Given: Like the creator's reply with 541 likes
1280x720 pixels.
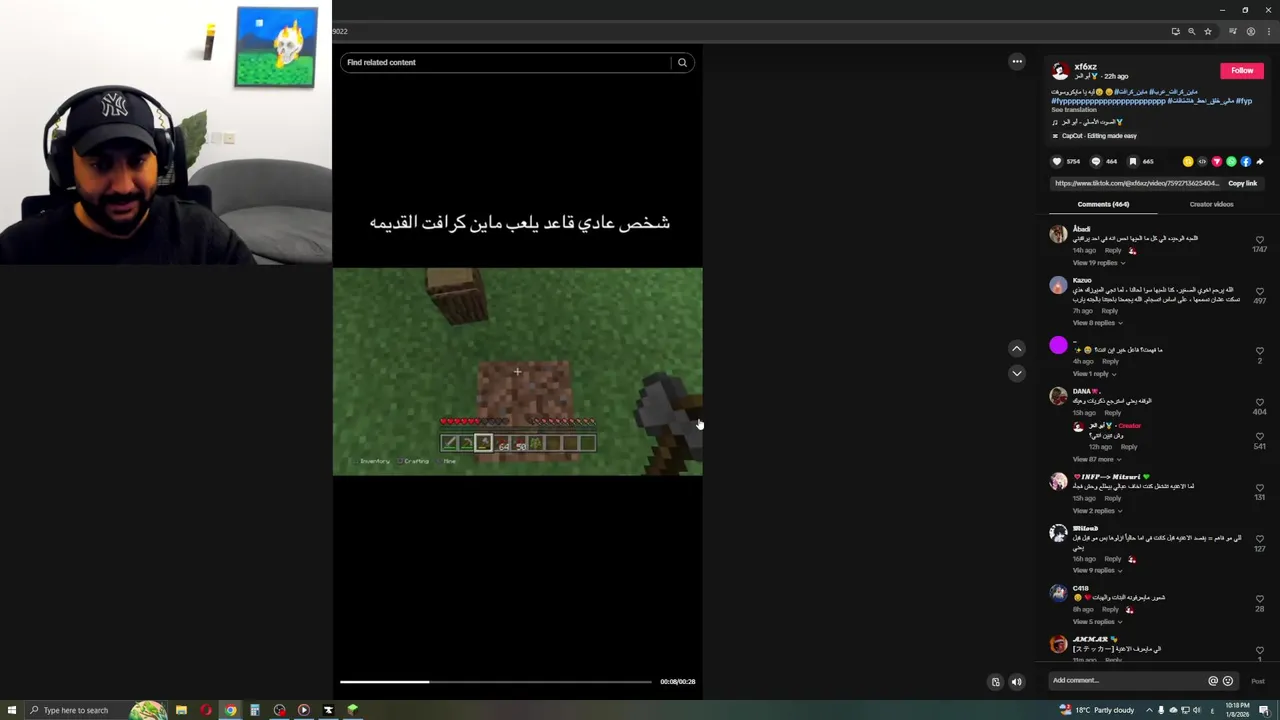Looking at the screenshot, I should (1259, 437).
